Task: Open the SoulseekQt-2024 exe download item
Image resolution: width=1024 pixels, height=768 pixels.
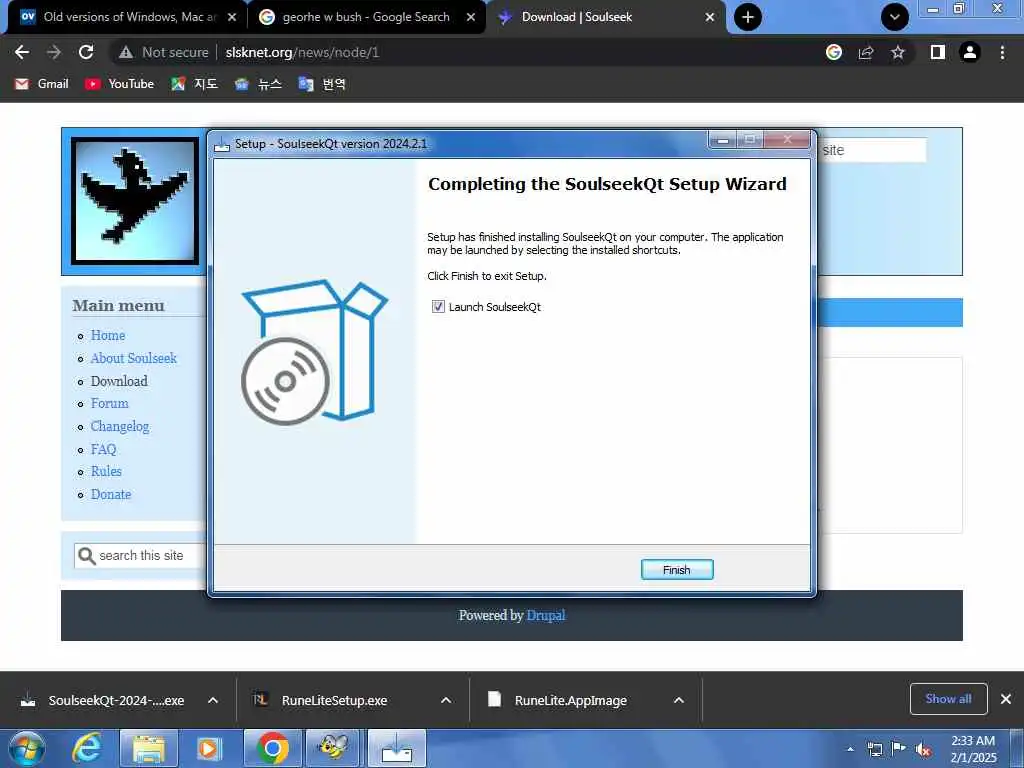Action: click(104, 700)
